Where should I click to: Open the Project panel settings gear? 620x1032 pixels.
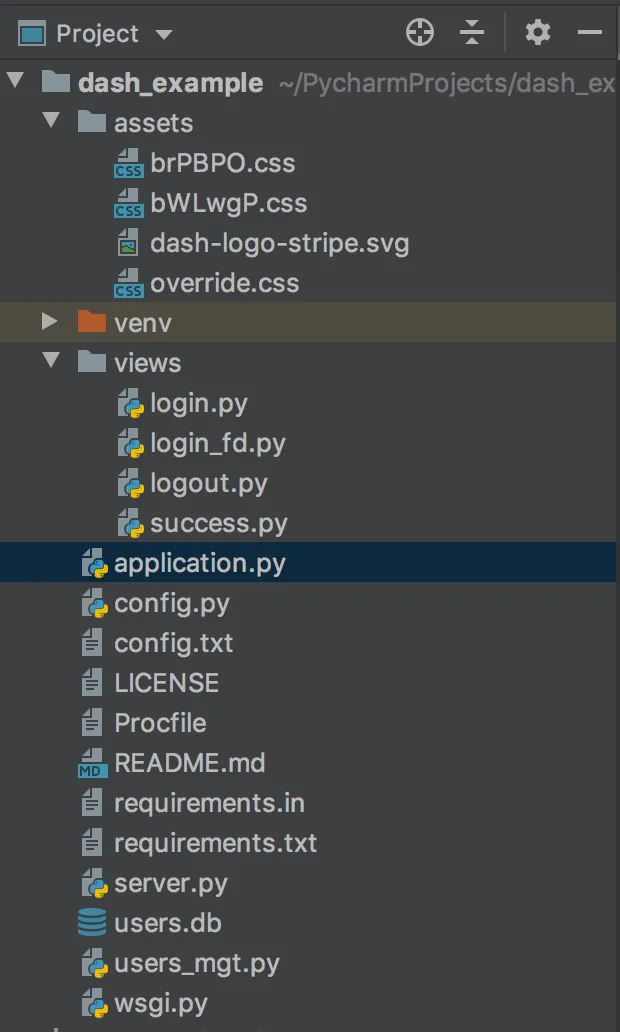point(538,33)
